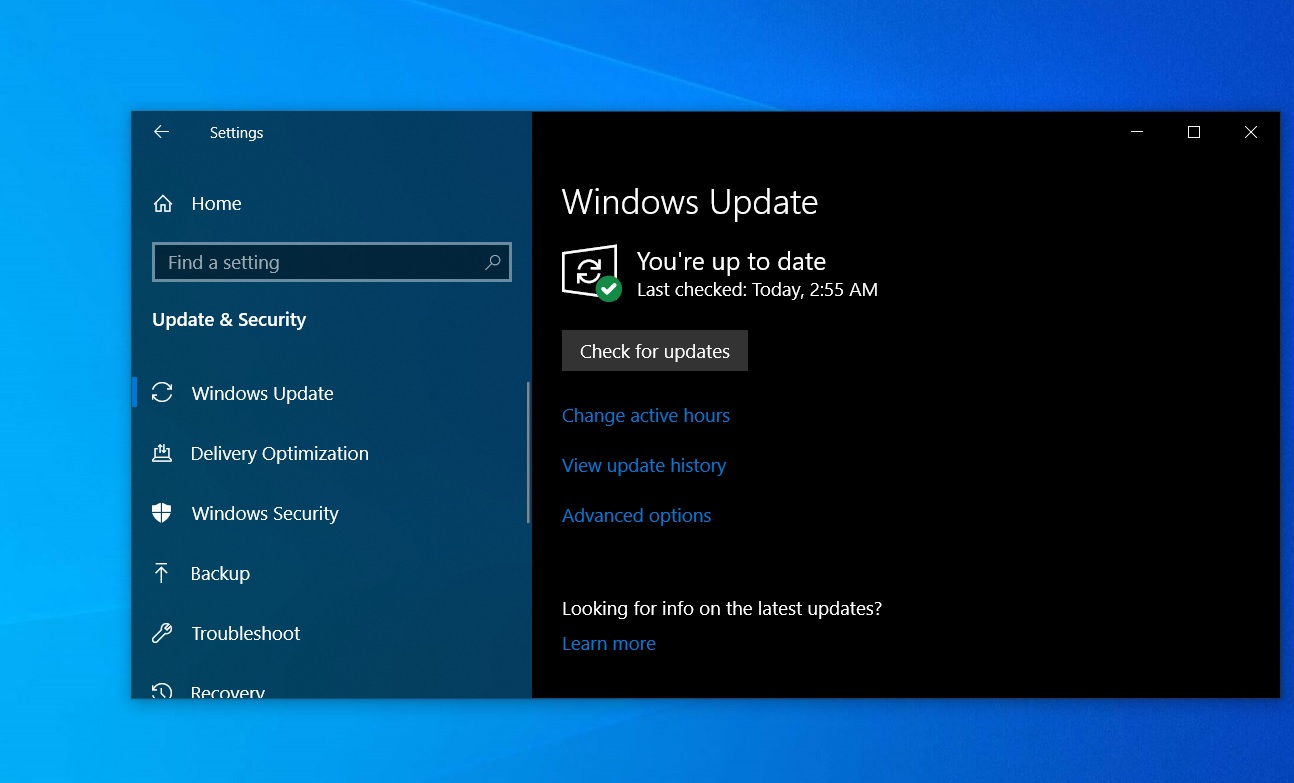Open View update history link
Image resolution: width=1294 pixels, height=783 pixels.
644,465
